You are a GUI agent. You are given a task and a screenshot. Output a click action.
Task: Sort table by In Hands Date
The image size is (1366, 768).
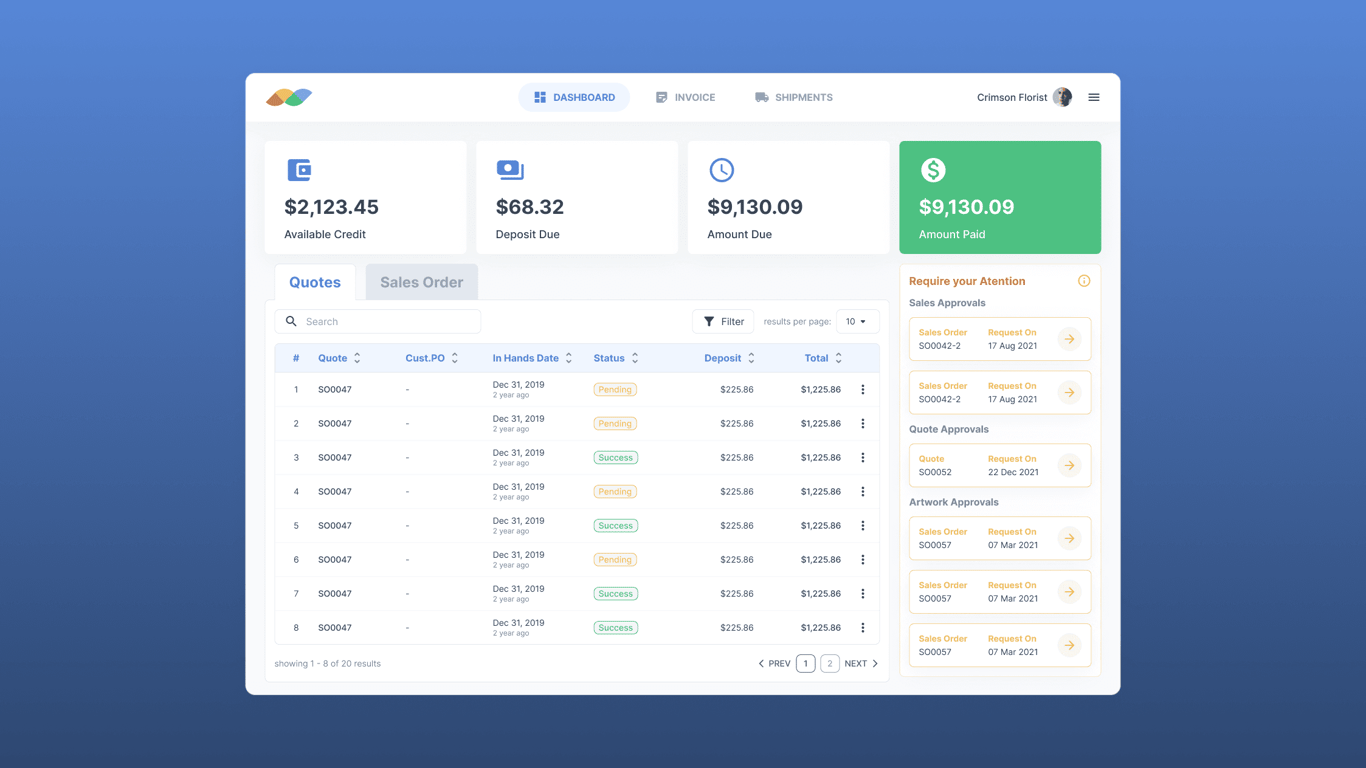(x=569, y=358)
